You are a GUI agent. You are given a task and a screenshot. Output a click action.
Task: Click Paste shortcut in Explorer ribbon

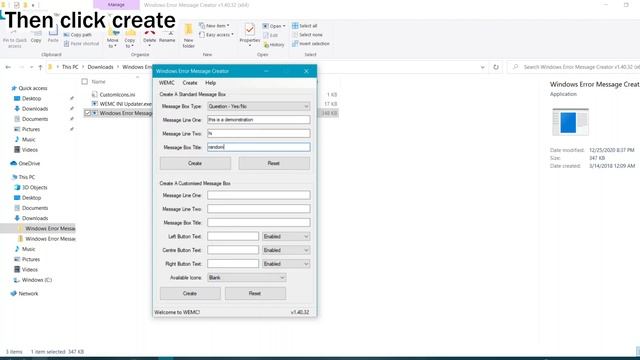point(81,44)
